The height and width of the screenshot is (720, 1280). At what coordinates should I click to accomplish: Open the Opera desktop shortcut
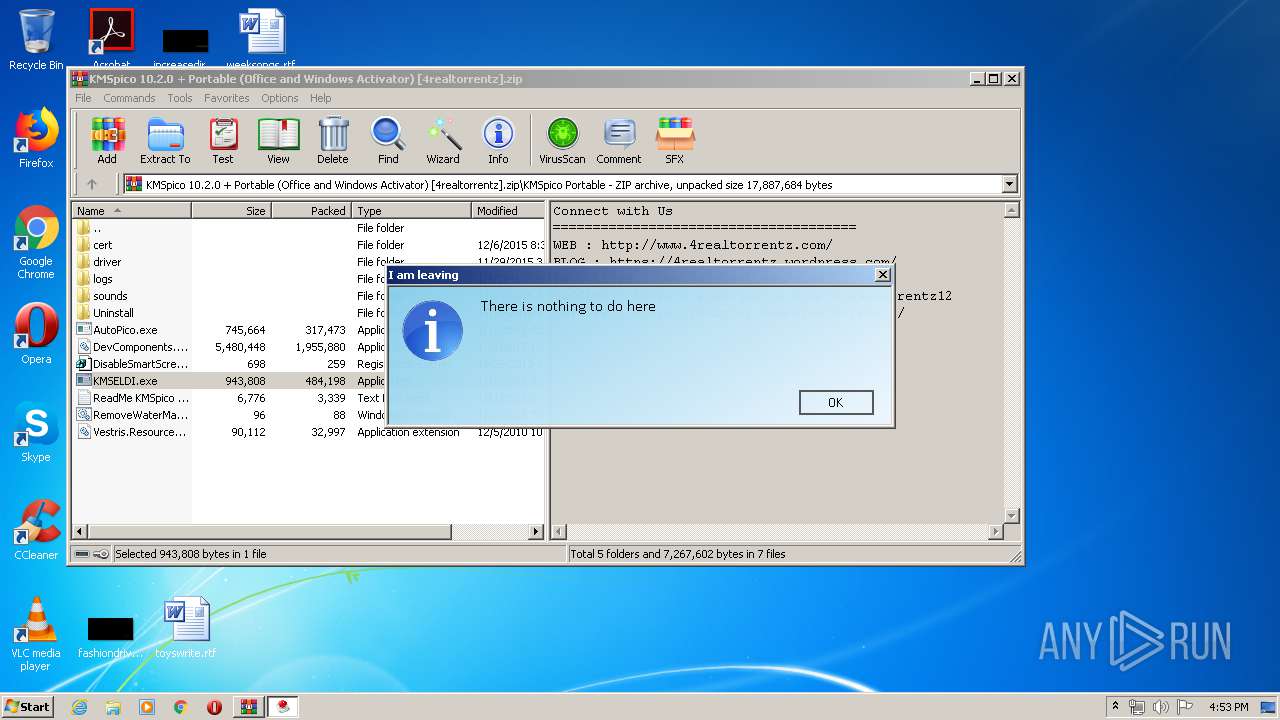[x=36, y=334]
